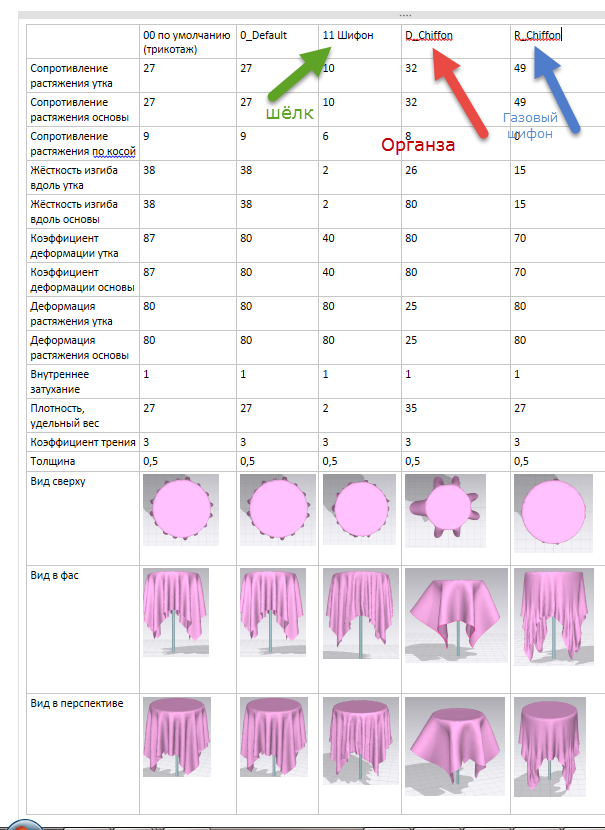Click the Коэффициент трения row label
The image size is (605, 830).
pos(83,443)
